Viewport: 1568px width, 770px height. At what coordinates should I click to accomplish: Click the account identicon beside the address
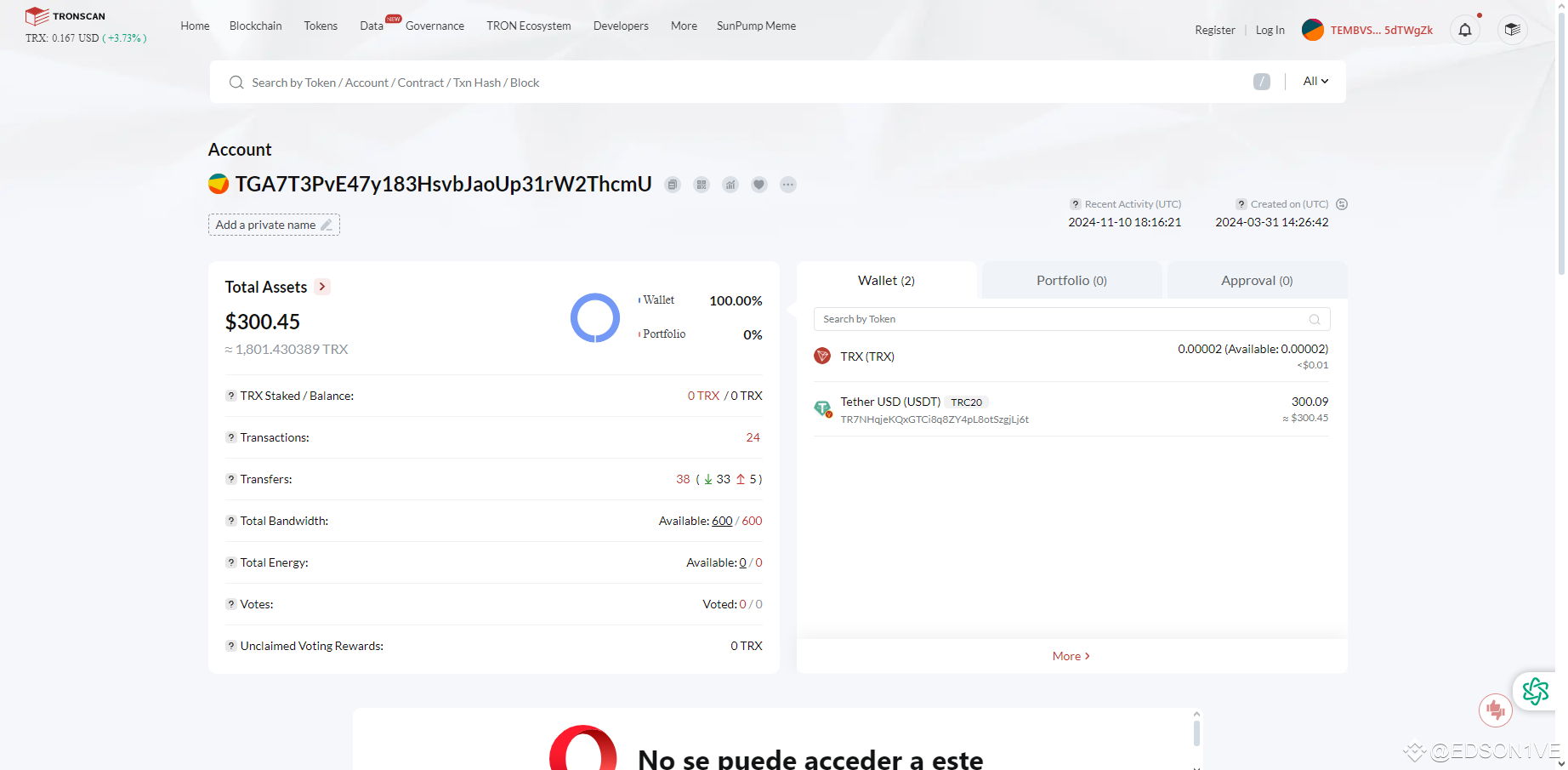tap(219, 184)
